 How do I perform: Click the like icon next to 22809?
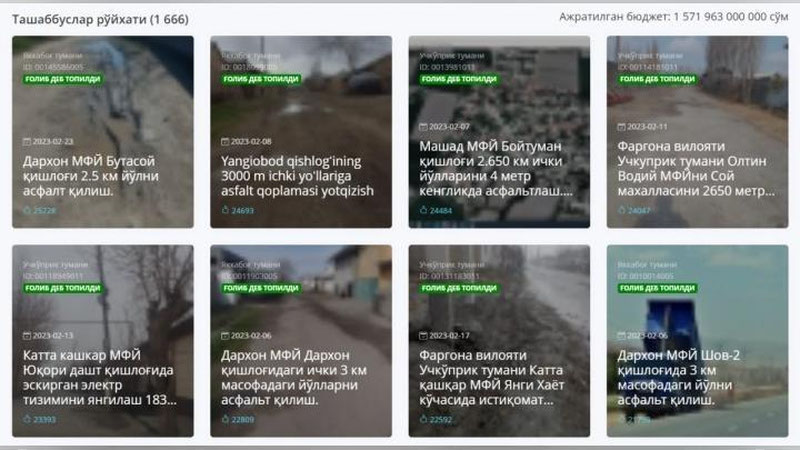(226, 419)
